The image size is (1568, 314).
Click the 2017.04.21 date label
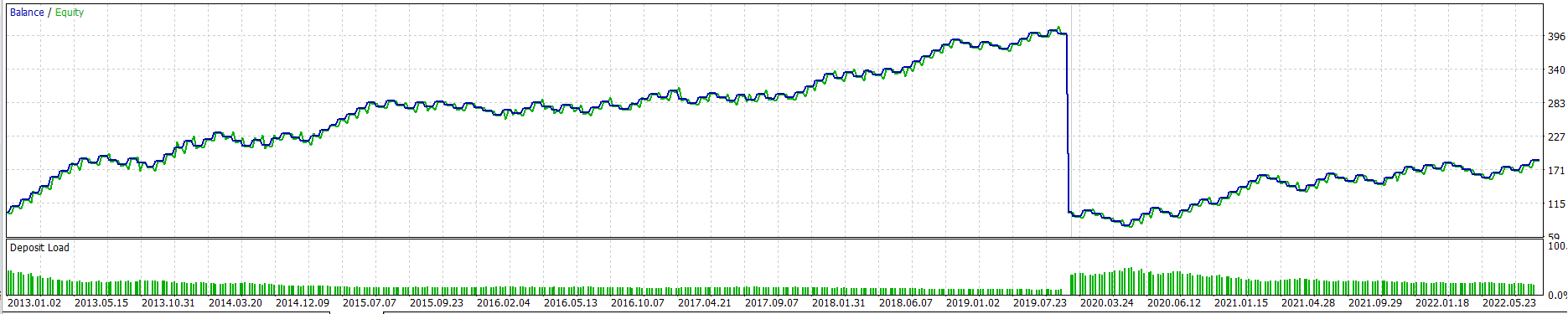tap(705, 303)
